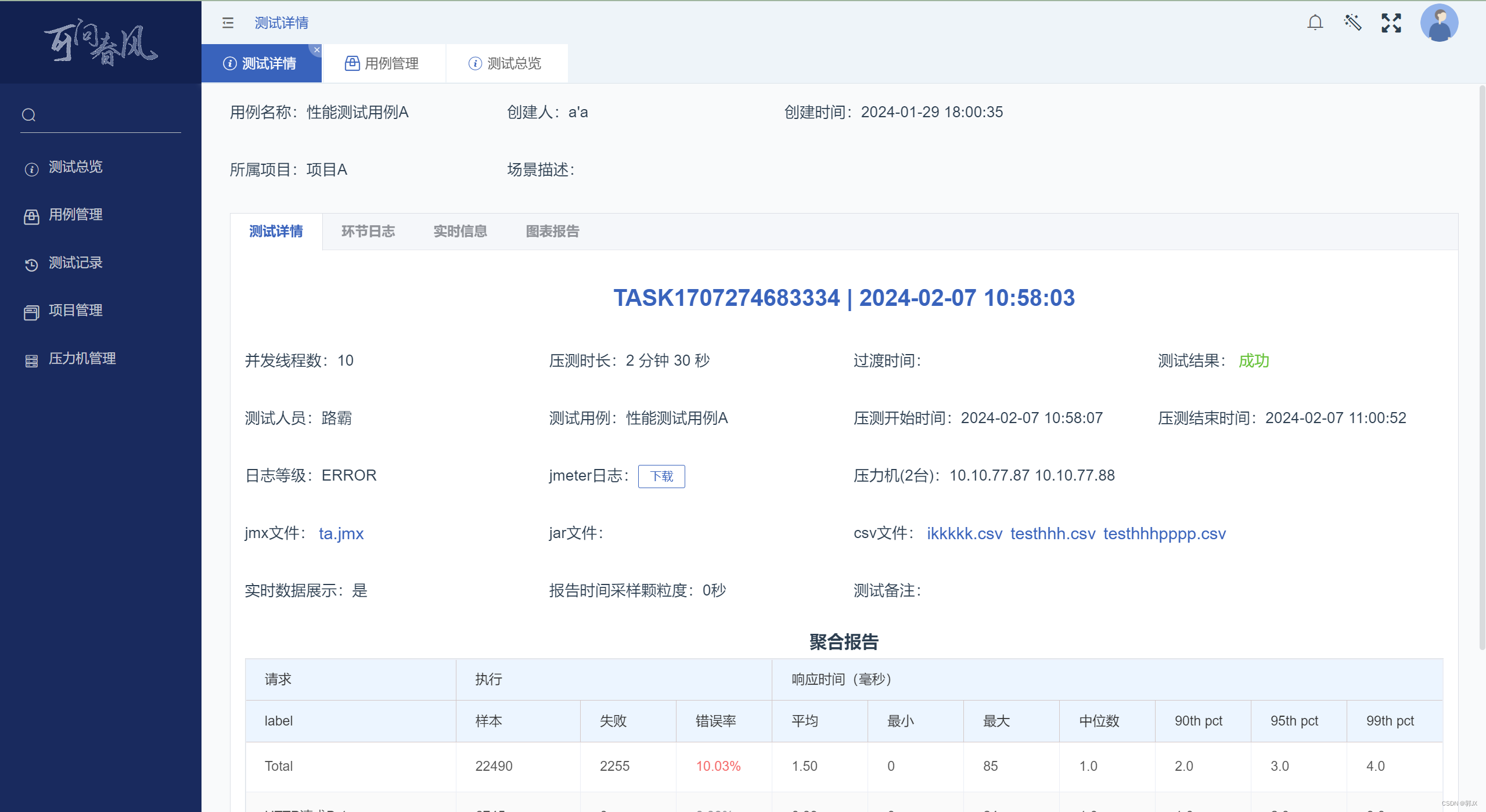
Task: Open the user avatar menu
Action: [x=1439, y=23]
